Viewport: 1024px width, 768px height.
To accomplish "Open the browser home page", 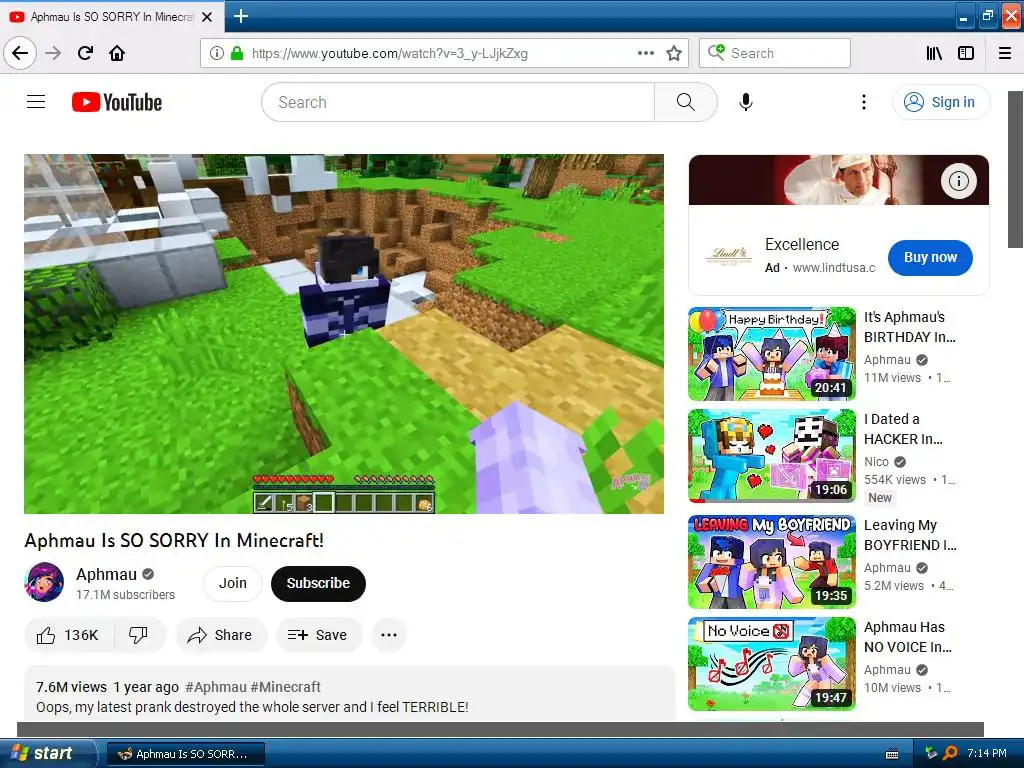I will [117, 54].
